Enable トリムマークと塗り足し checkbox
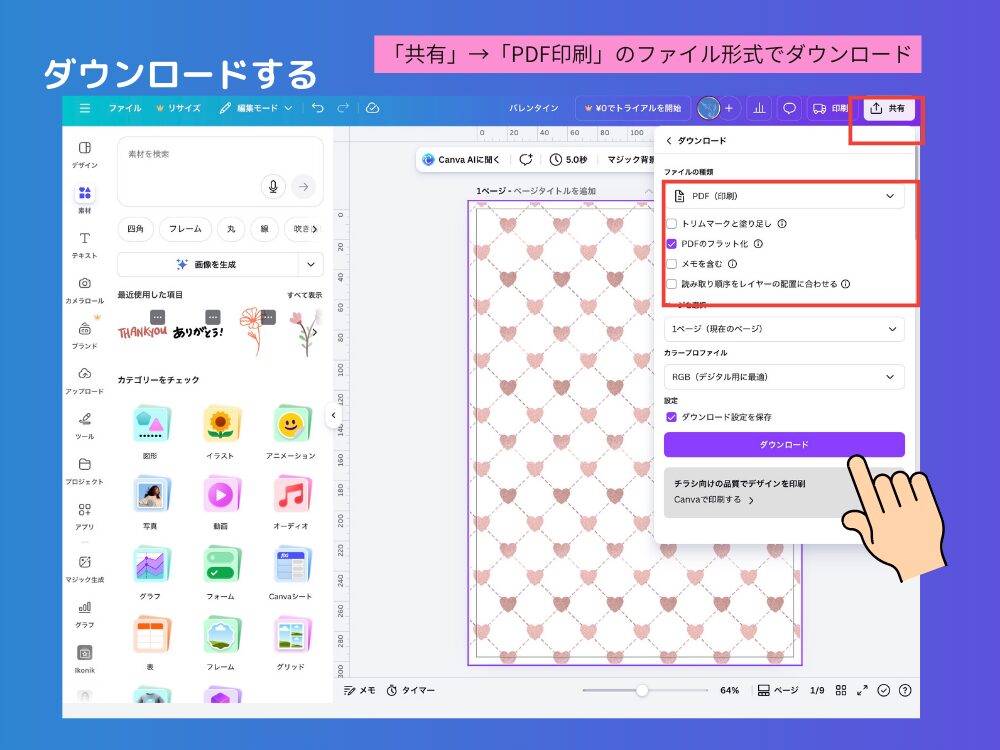The image size is (1000, 750). click(x=672, y=224)
